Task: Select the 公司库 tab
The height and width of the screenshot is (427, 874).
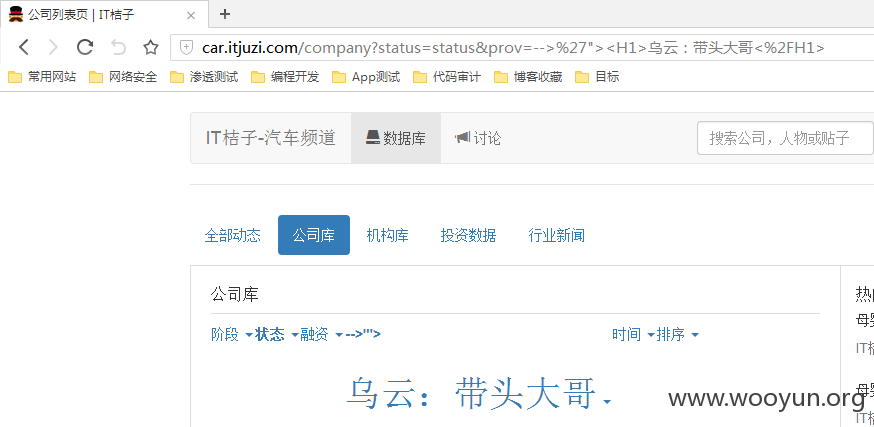Action: [314, 235]
